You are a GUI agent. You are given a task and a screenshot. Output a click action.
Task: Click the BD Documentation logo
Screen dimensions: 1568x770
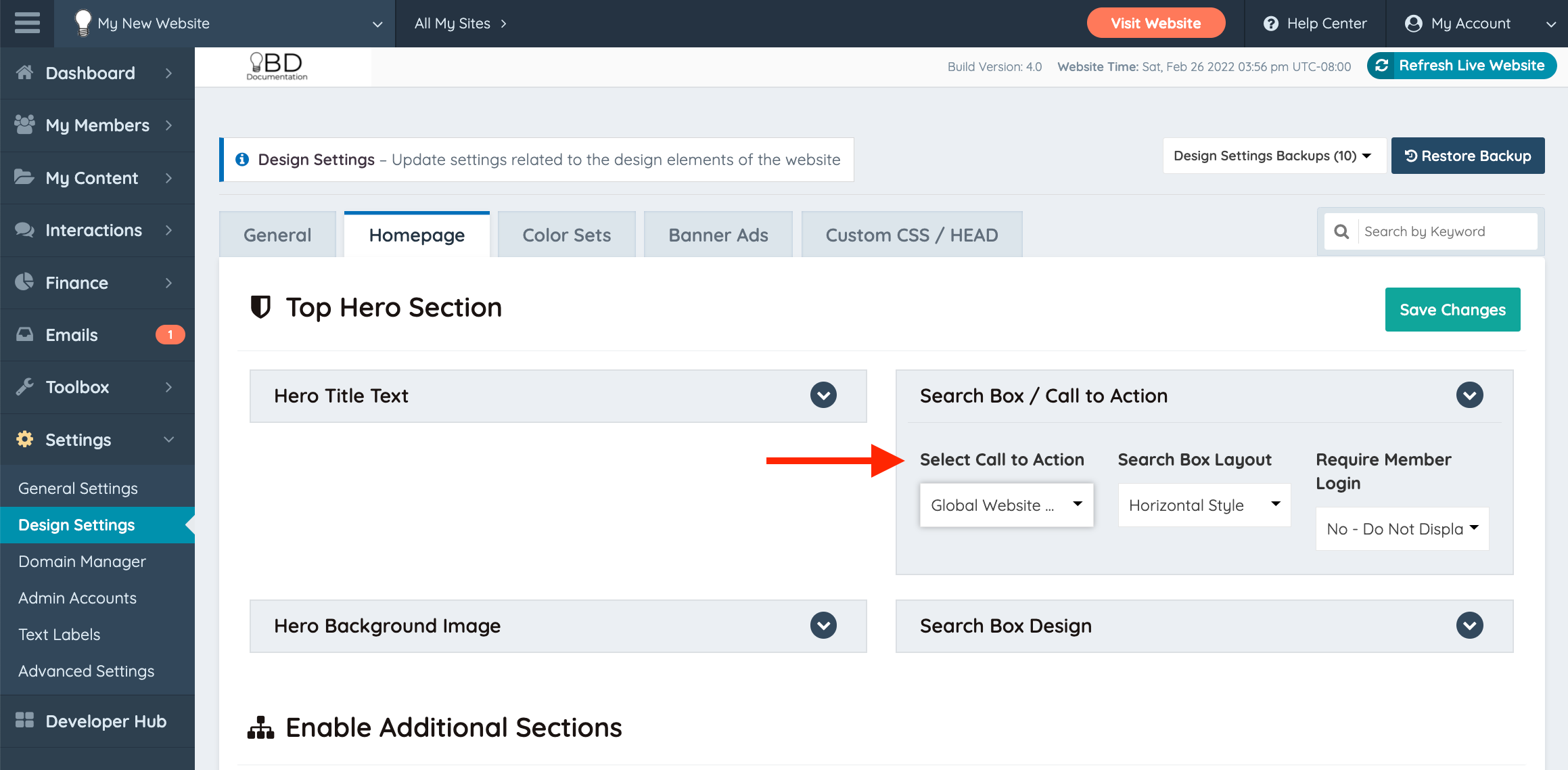277,66
